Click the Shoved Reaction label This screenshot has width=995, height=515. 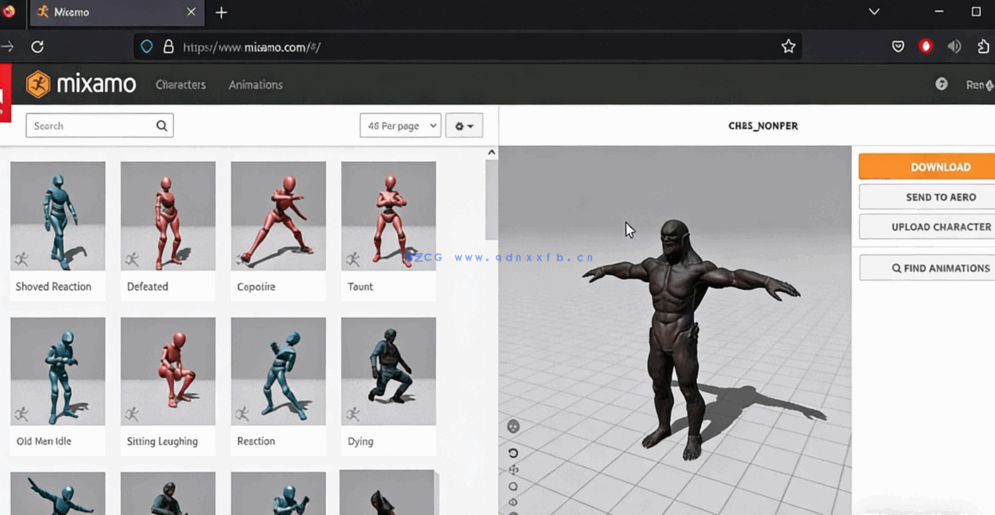click(53, 287)
